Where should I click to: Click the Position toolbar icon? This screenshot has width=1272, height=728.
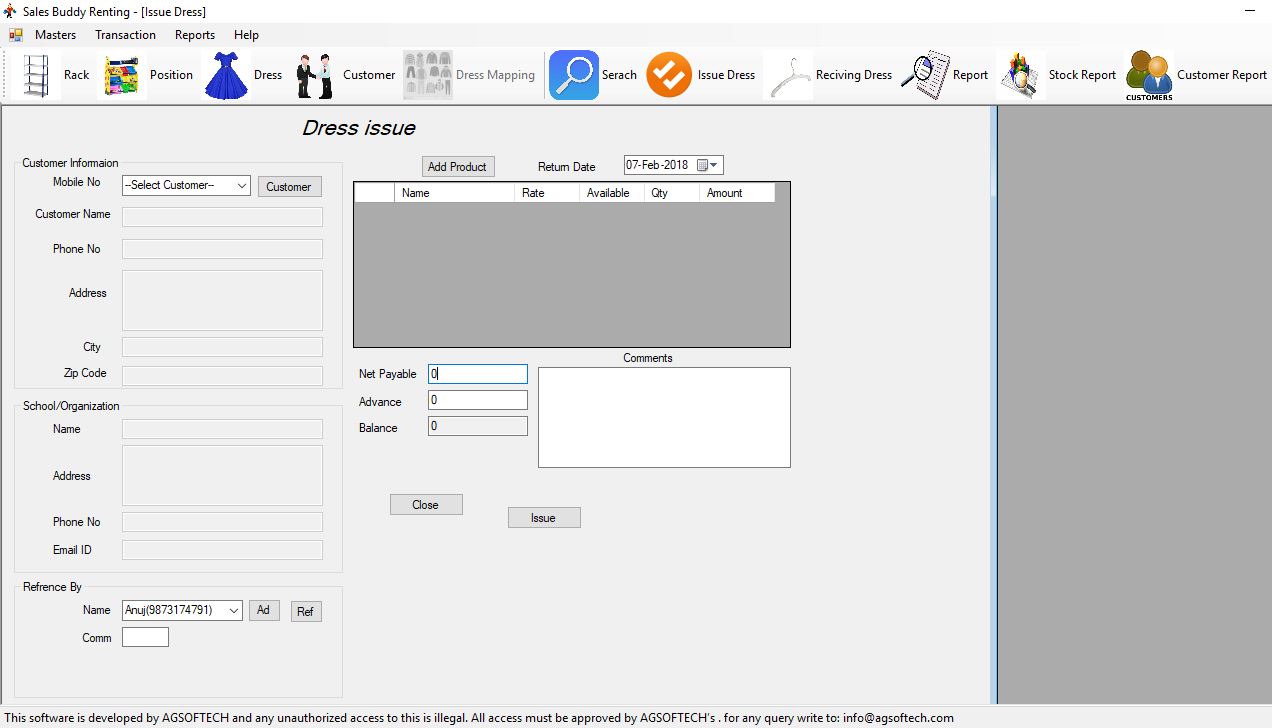pyautogui.click(x=122, y=75)
